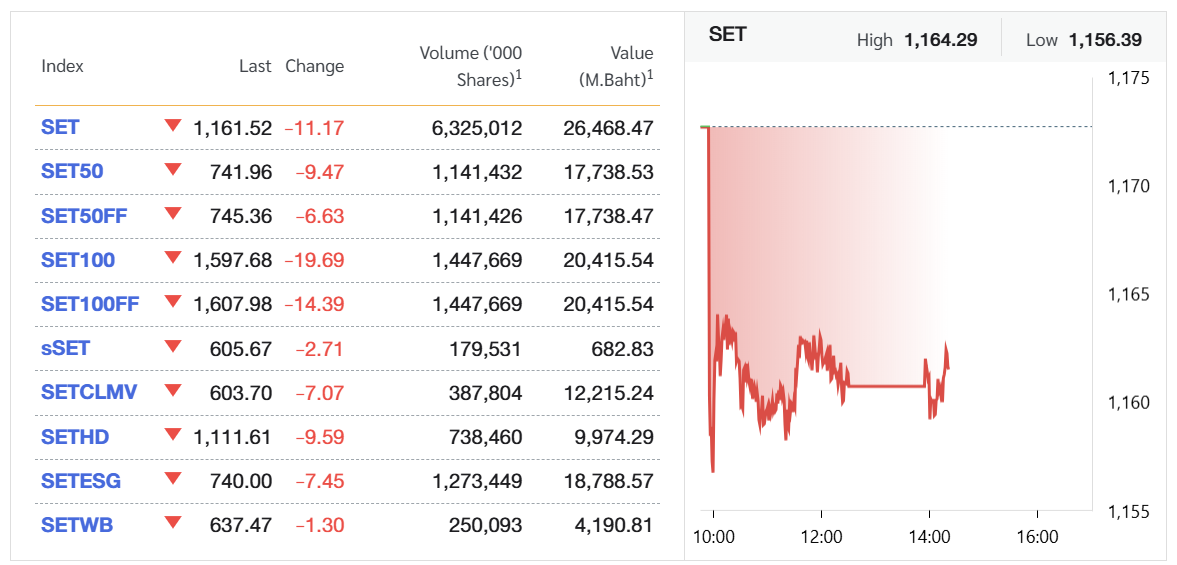Select the SETHD index link
This screenshot has height=565, width=1177.
[x=75, y=437]
